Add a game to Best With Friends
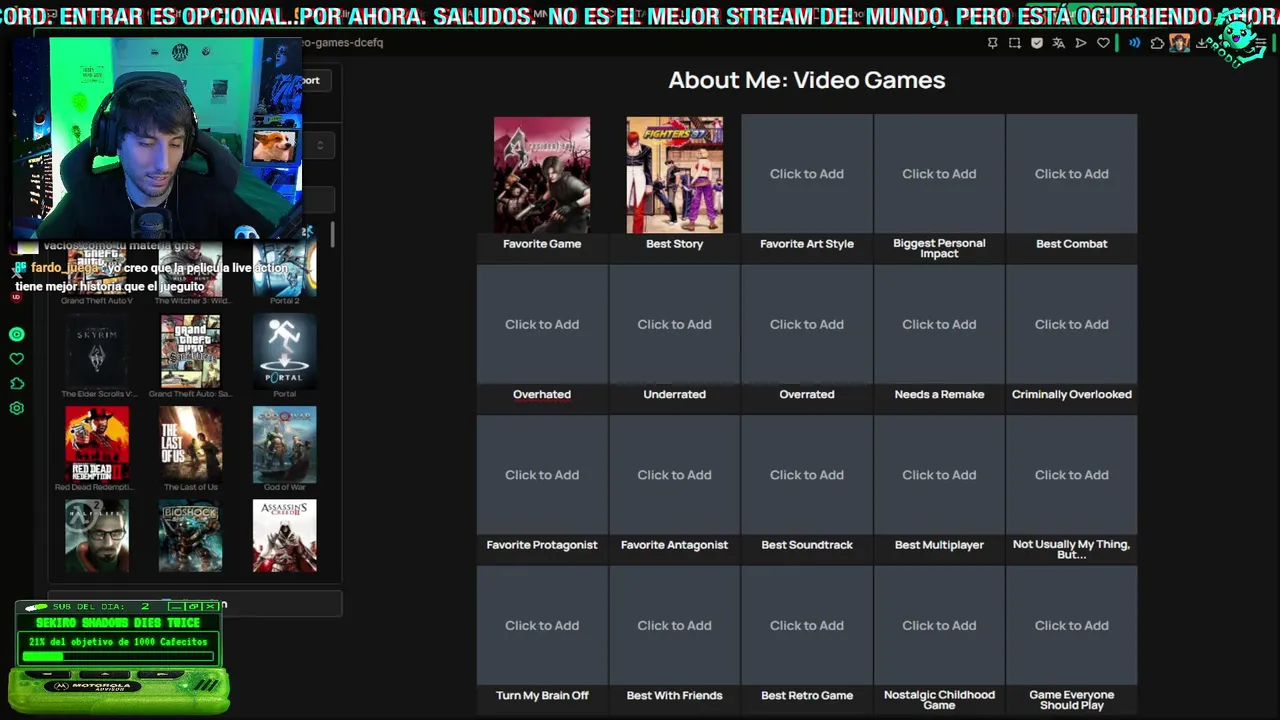Screen dimensions: 1280x720 [674, 625]
